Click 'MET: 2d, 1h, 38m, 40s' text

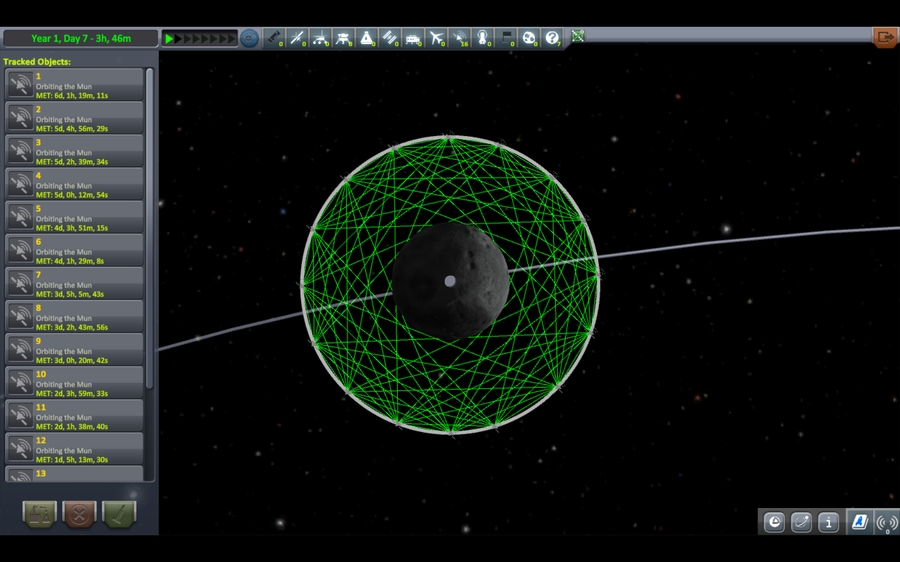pyautogui.click(x=72, y=427)
